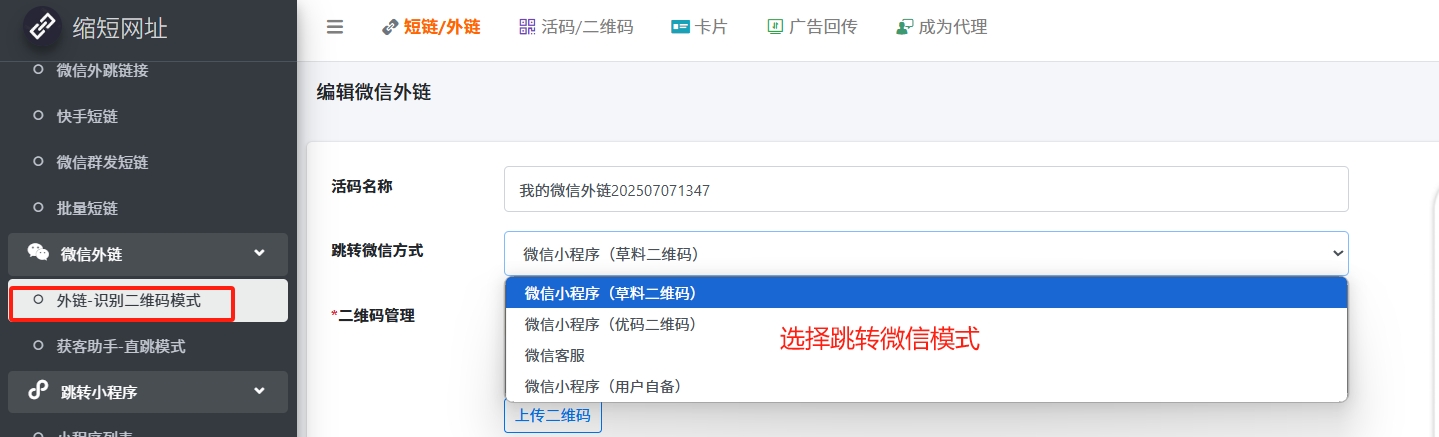Collapse the 跳转小程序 sidebar section chevron
Screen dimensions: 1439x437
[260, 391]
